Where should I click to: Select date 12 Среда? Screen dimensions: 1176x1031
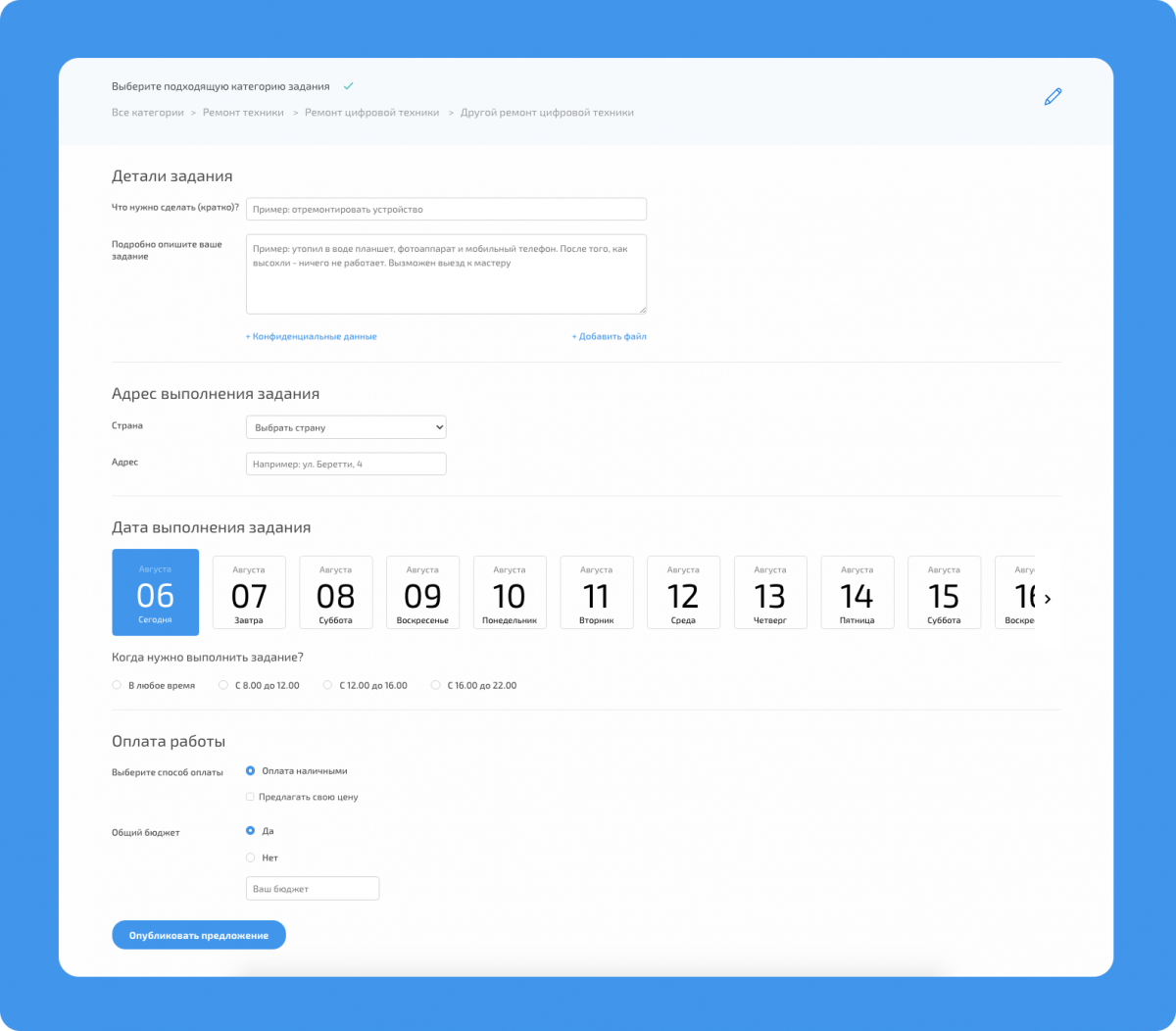[x=683, y=593]
